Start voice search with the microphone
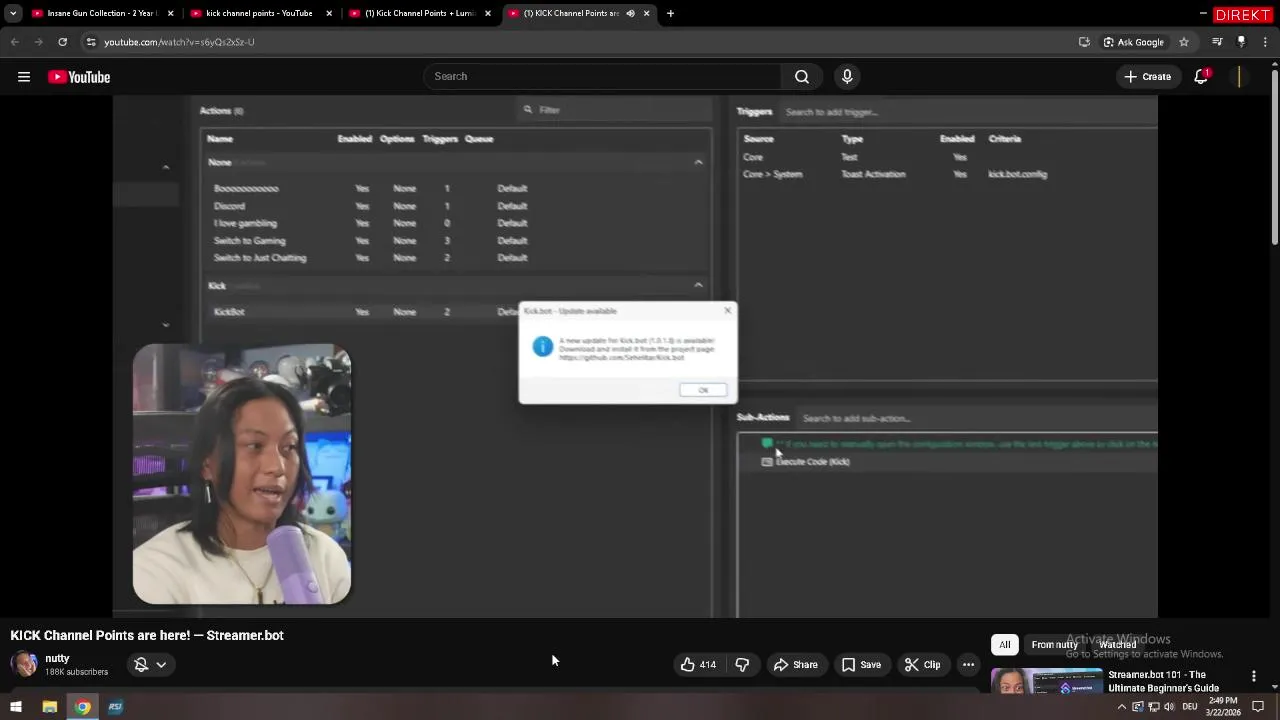The image size is (1280, 720). (x=847, y=77)
